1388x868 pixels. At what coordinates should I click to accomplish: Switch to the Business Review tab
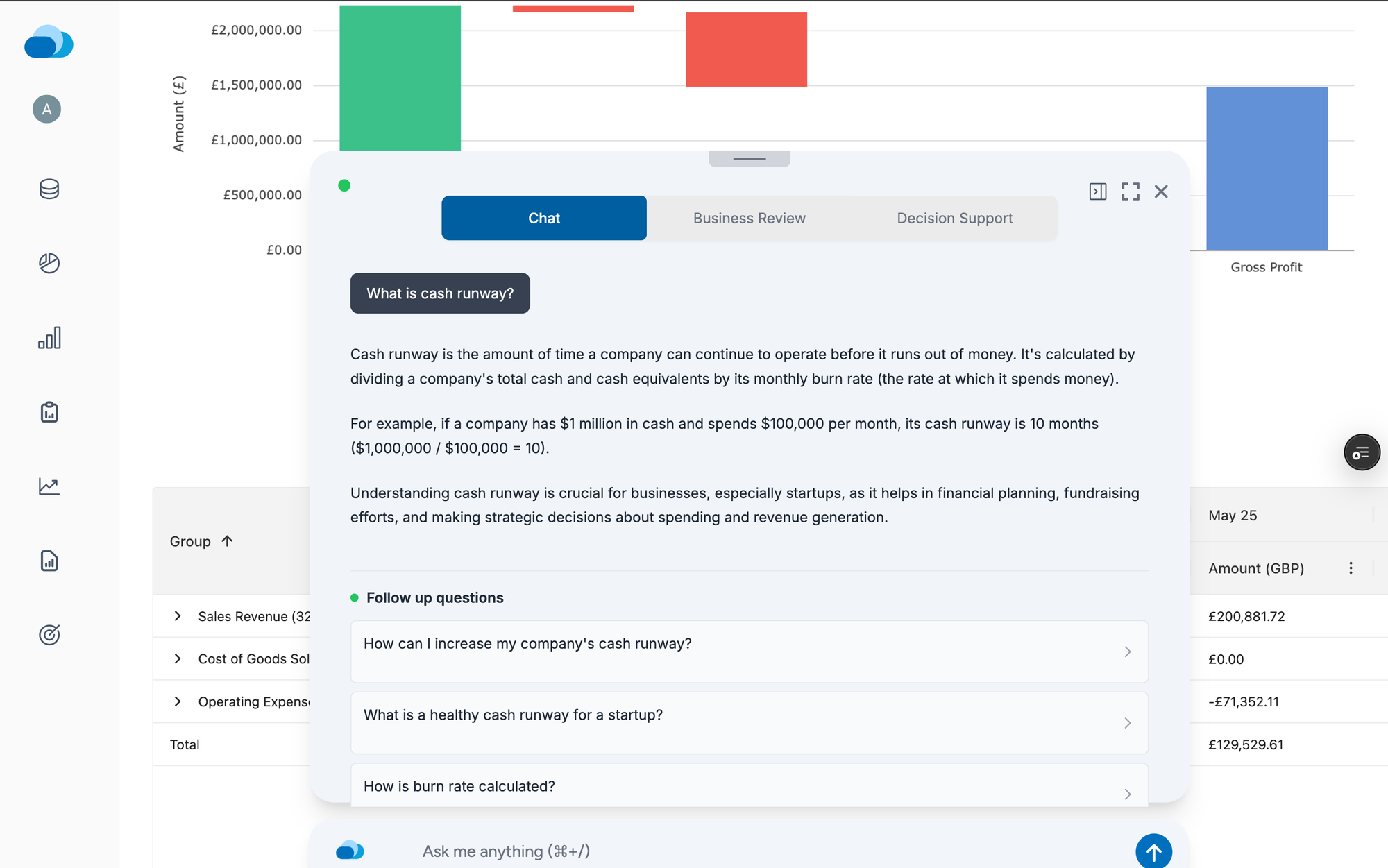748,218
